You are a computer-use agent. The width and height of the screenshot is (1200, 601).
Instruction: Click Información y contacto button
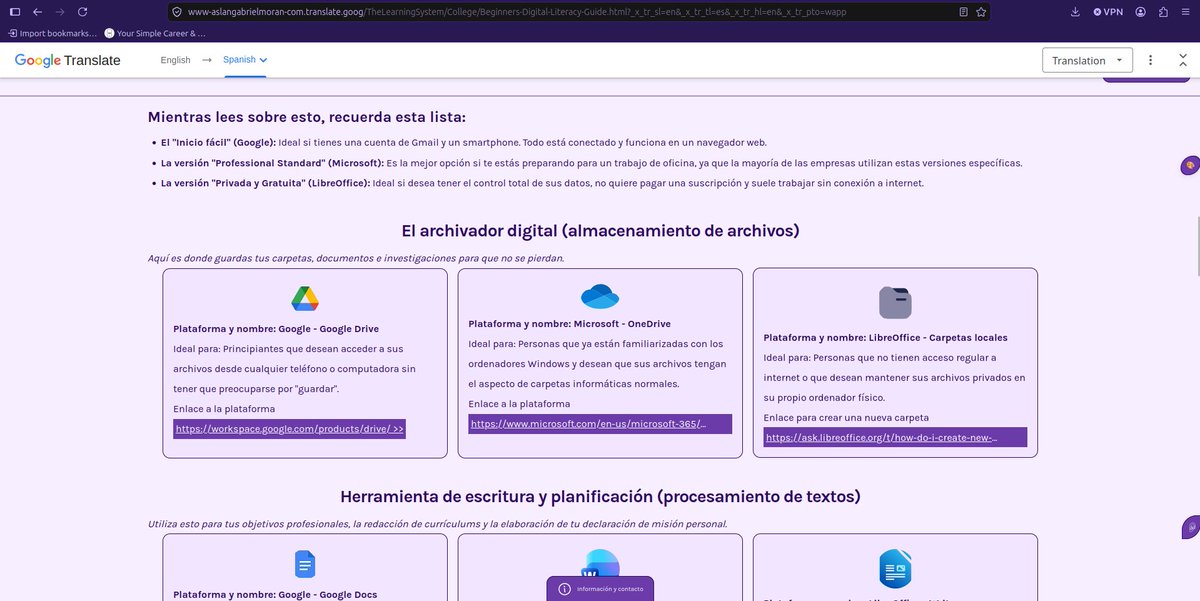(600, 589)
